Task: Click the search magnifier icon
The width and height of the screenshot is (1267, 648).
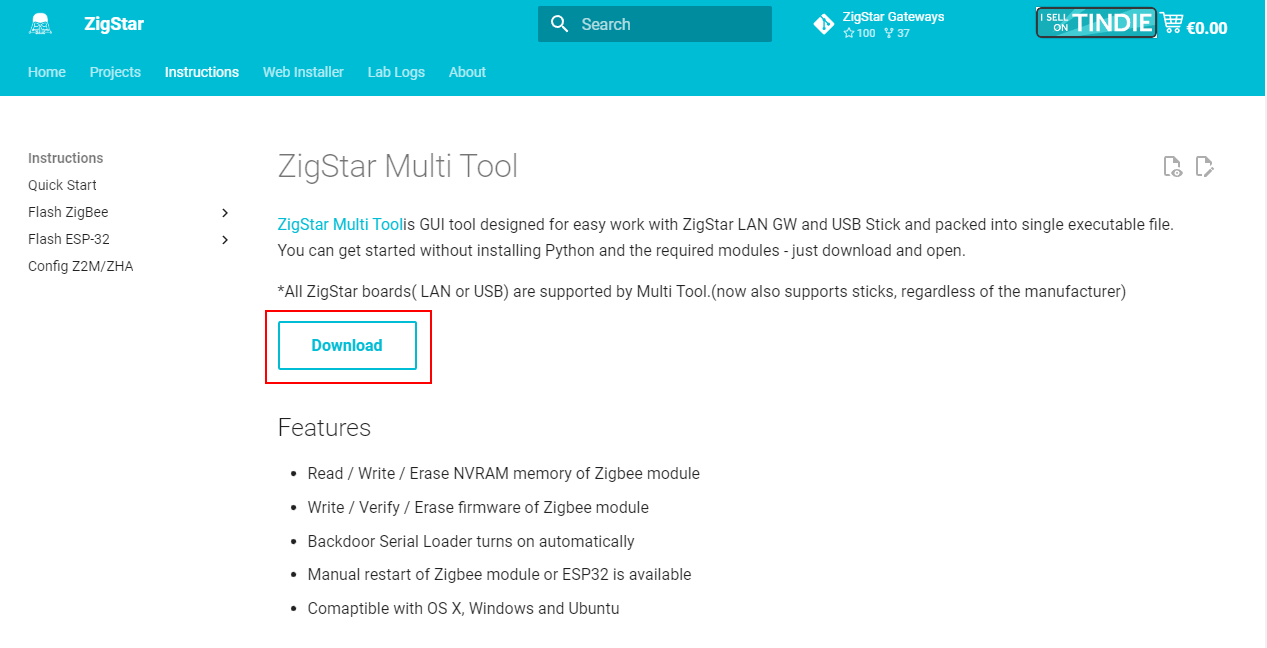Action: 559,24
